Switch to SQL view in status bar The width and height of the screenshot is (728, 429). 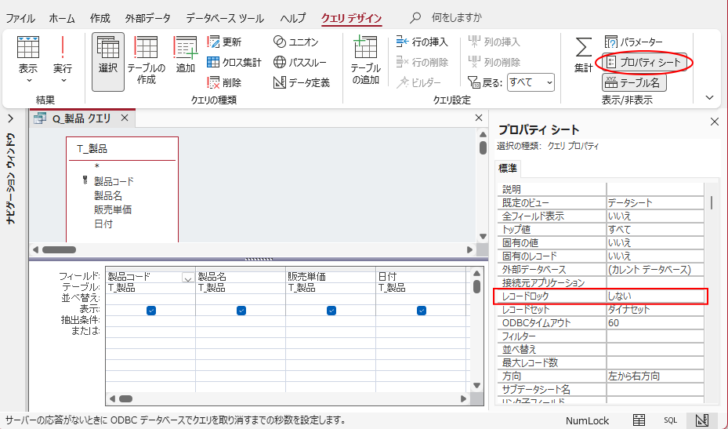pyautogui.click(x=670, y=421)
